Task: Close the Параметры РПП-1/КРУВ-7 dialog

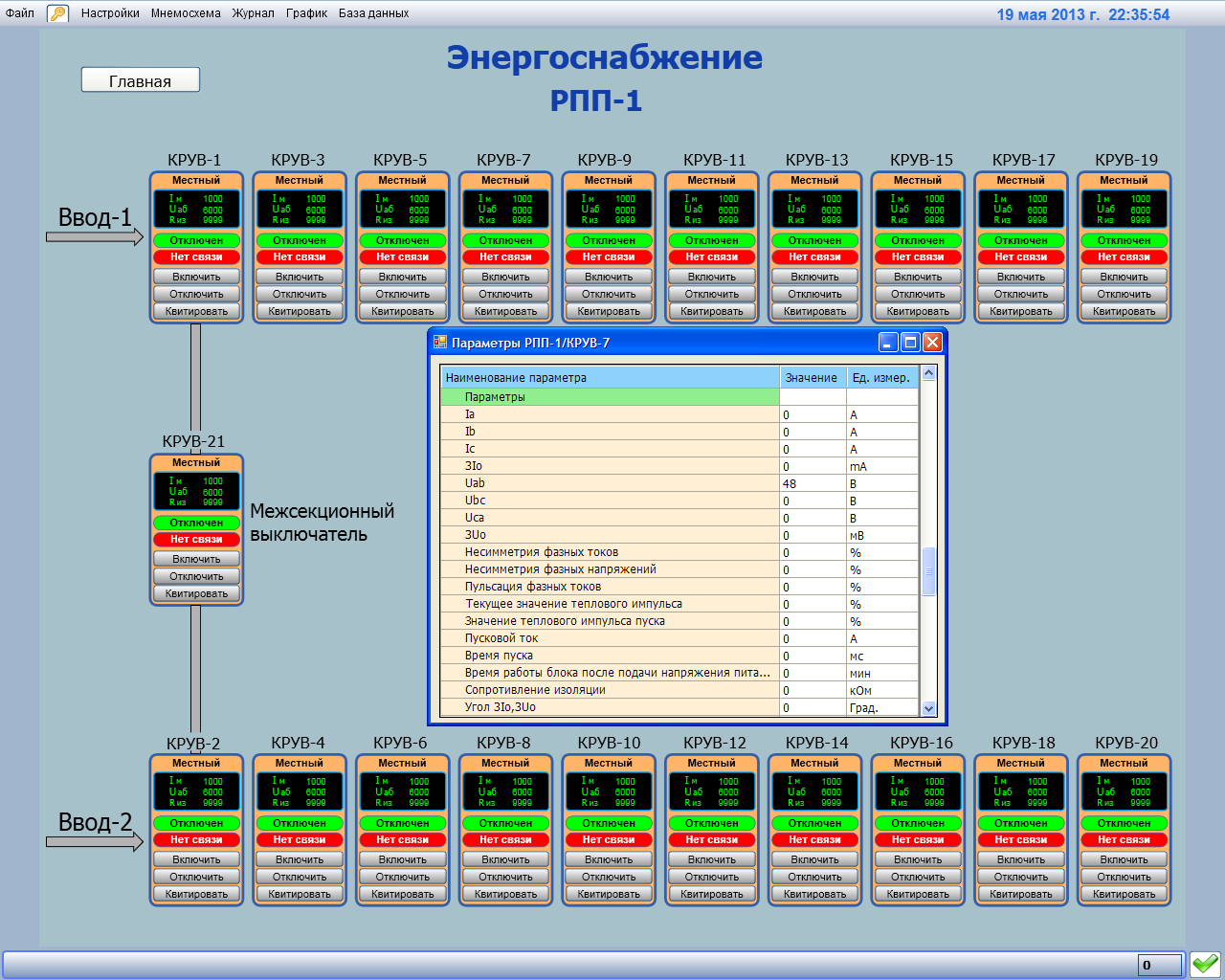Action: pyautogui.click(x=932, y=342)
